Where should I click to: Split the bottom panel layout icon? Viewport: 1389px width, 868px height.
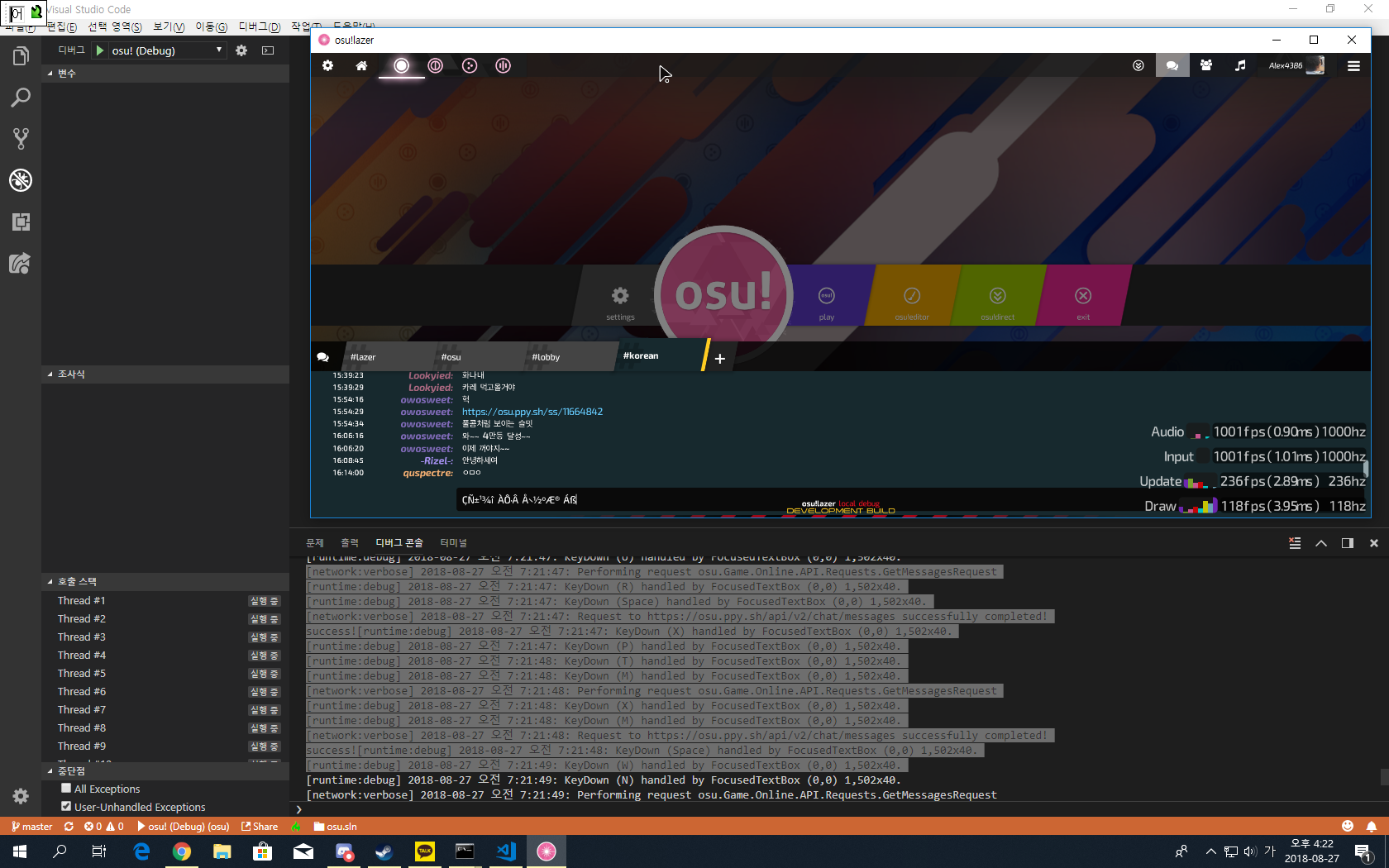(1348, 543)
